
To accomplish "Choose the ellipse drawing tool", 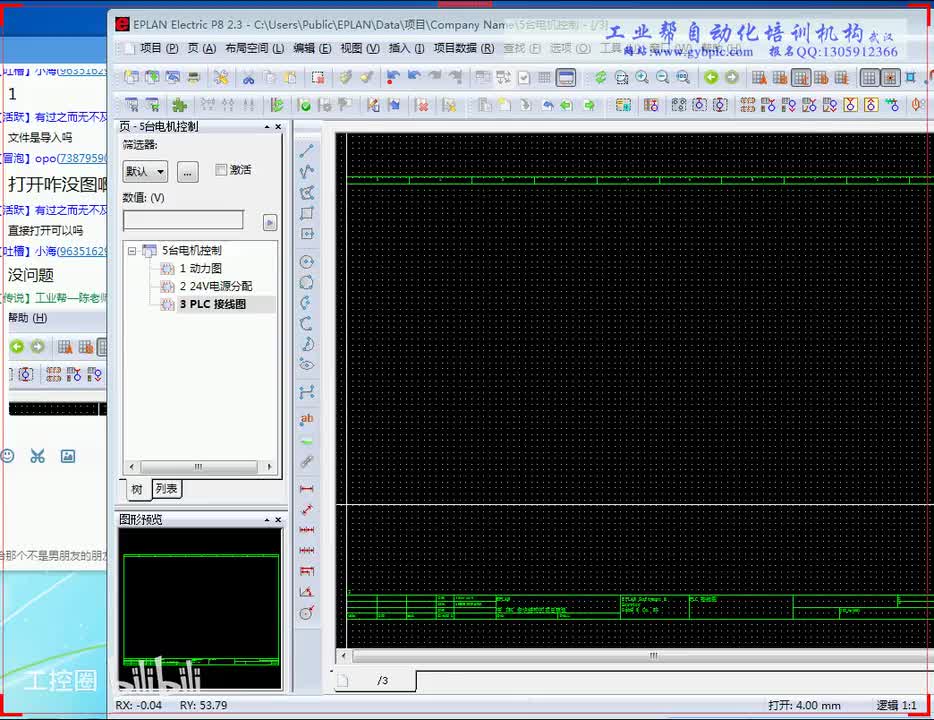I will [307, 366].
